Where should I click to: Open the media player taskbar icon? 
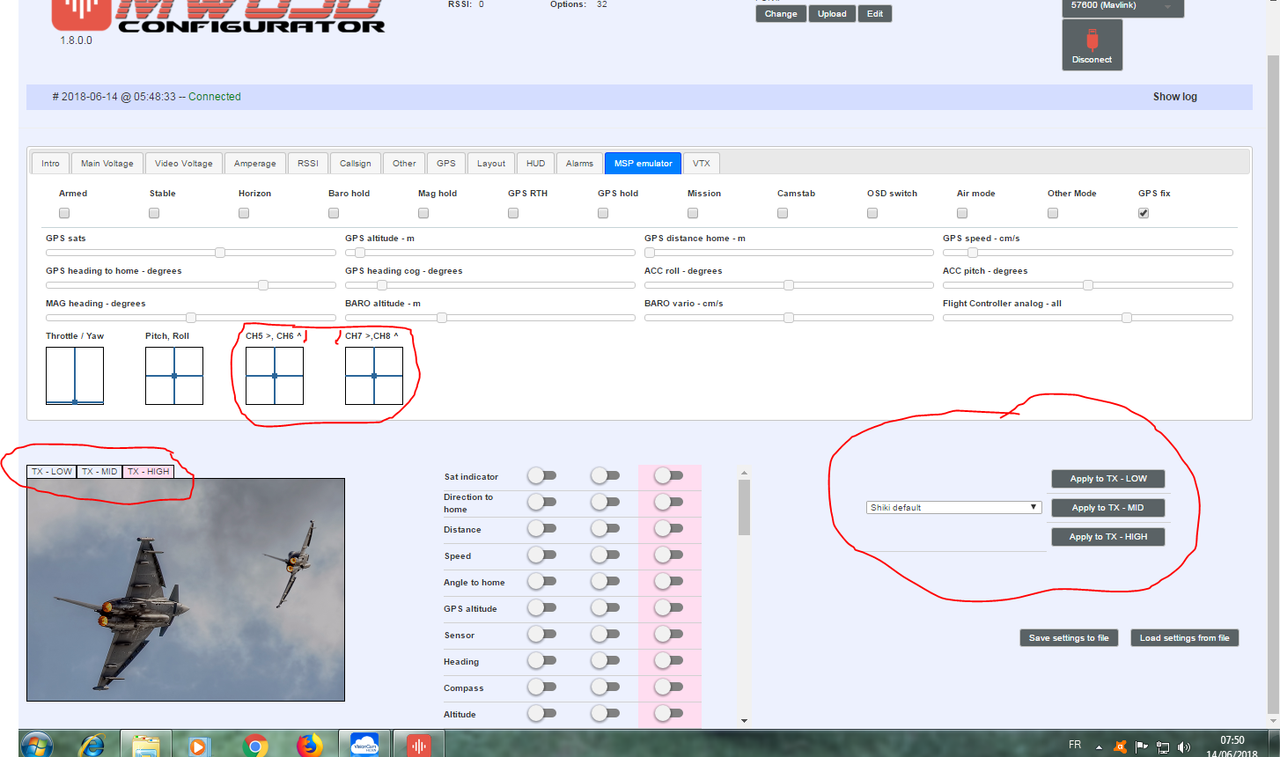click(x=199, y=745)
